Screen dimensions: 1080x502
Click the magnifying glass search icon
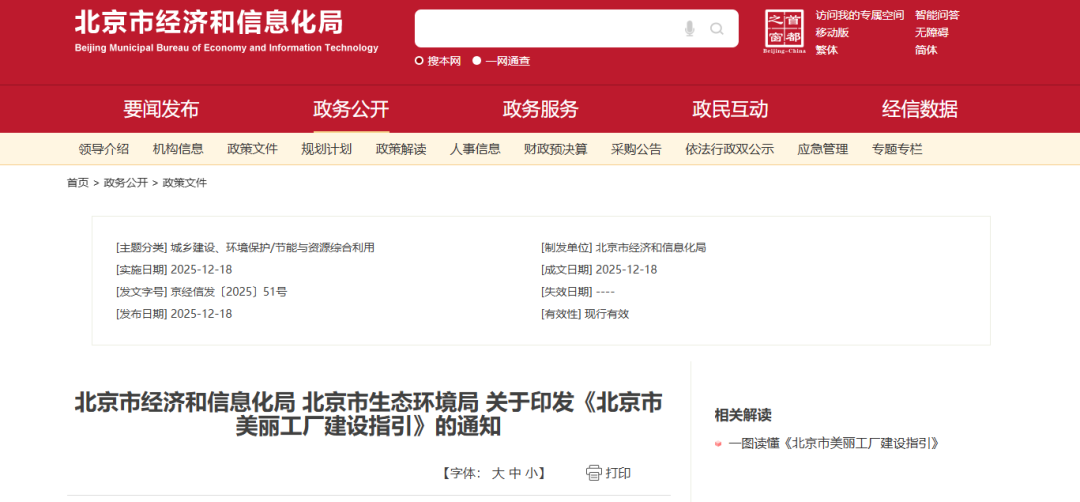(x=717, y=29)
